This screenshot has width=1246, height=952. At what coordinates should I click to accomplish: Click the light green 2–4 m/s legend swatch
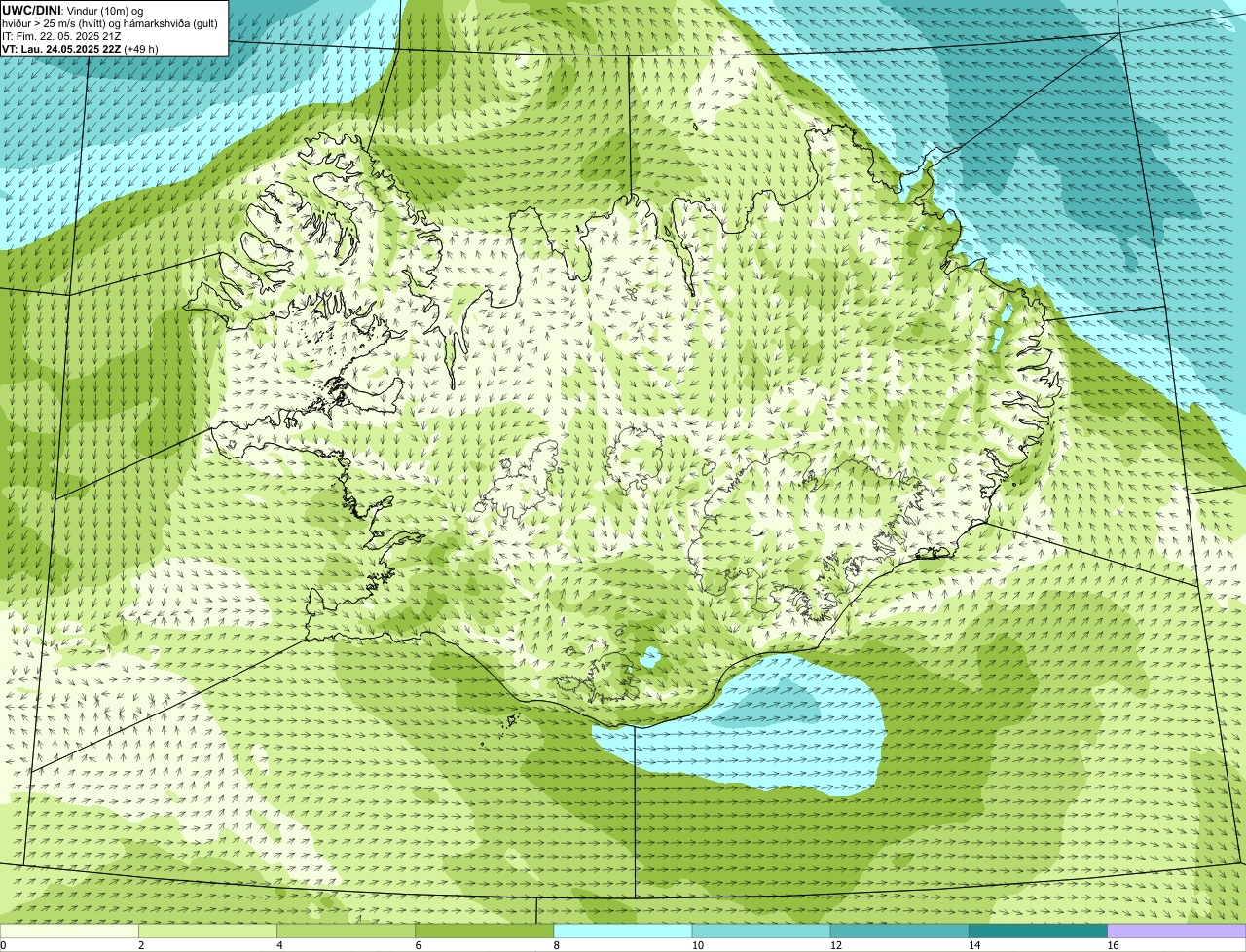(x=207, y=932)
